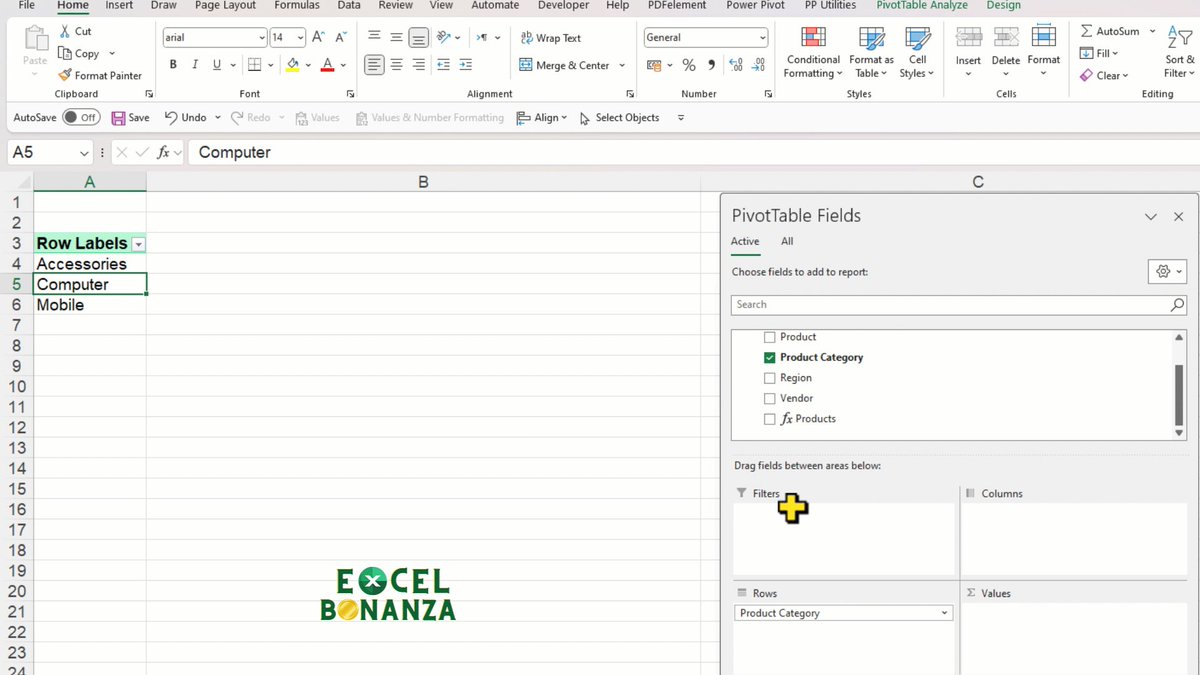The height and width of the screenshot is (675, 1200).
Task: Click the Borders icon
Action: (x=254, y=65)
